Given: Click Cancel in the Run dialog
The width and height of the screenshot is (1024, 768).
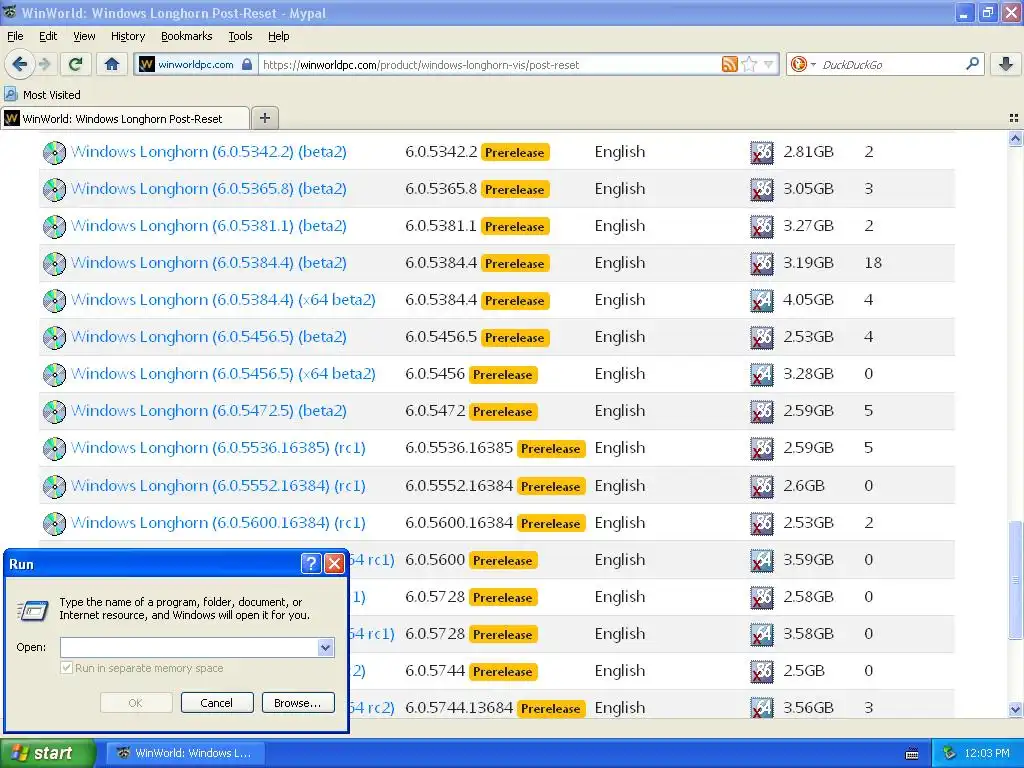Looking at the screenshot, I should [x=216, y=703].
